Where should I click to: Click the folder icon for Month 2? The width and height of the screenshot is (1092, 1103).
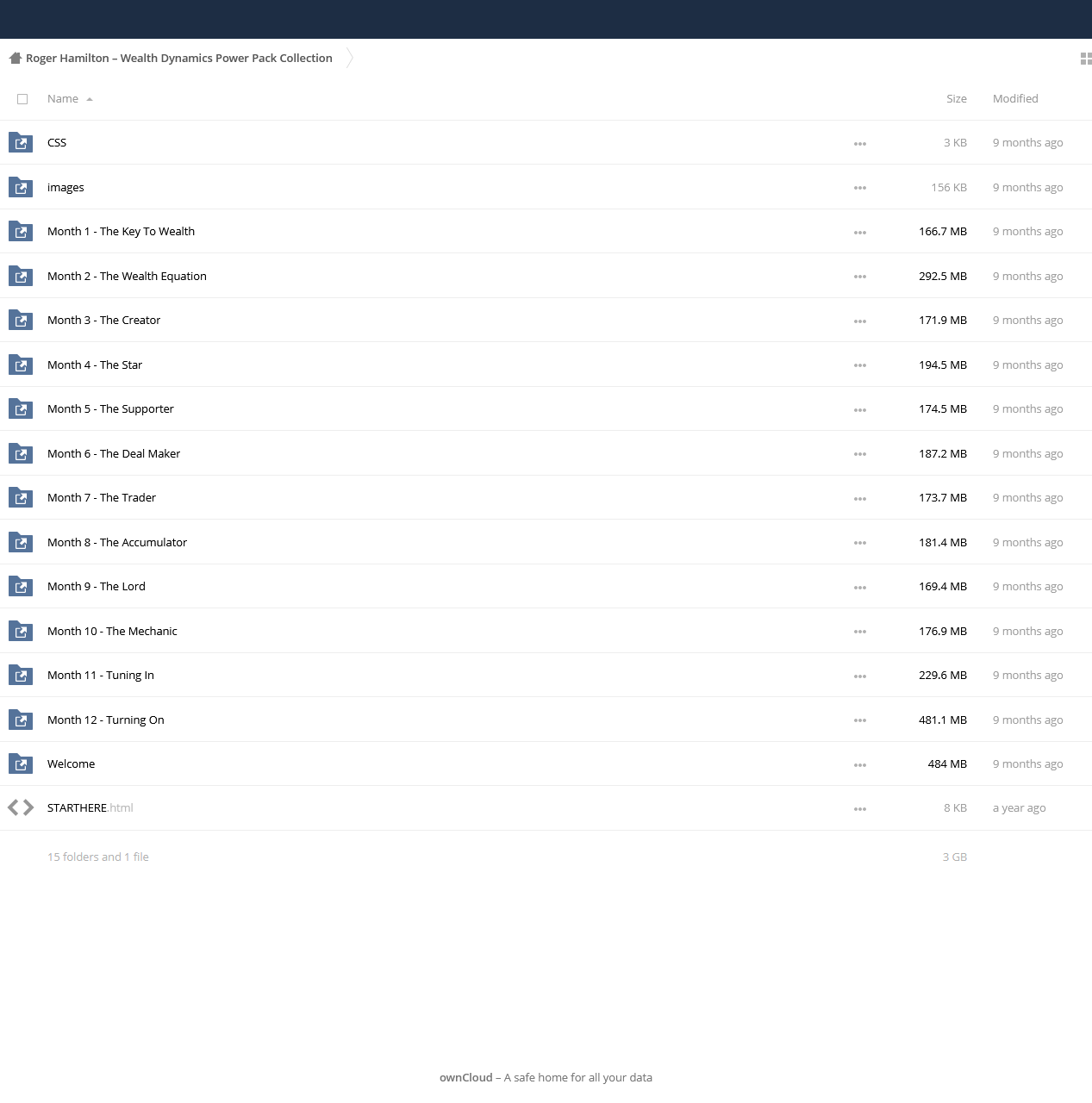(21, 276)
